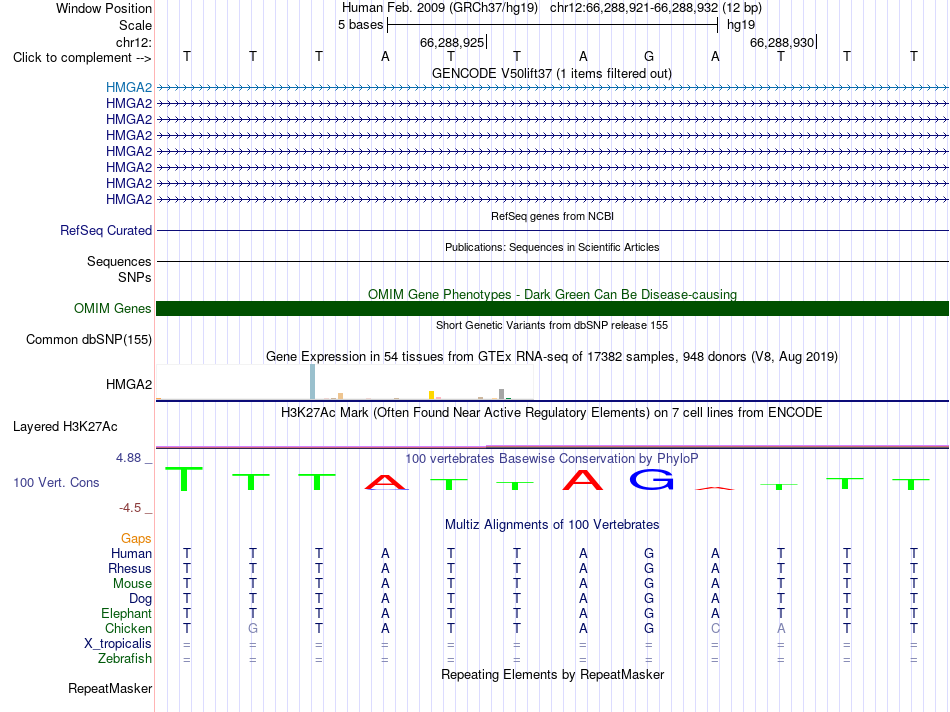
Task: Click the 'OMIM Genes' label
Action: click(x=112, y=308)
